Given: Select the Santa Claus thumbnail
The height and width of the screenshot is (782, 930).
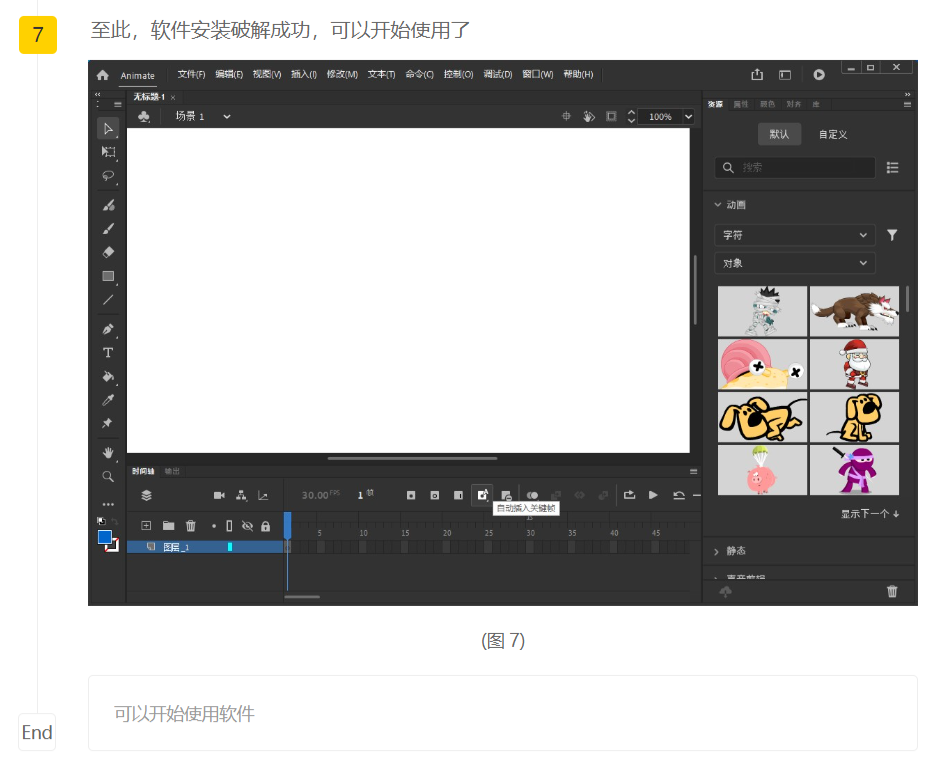Looking at the screenshot, I should [854, 364].
